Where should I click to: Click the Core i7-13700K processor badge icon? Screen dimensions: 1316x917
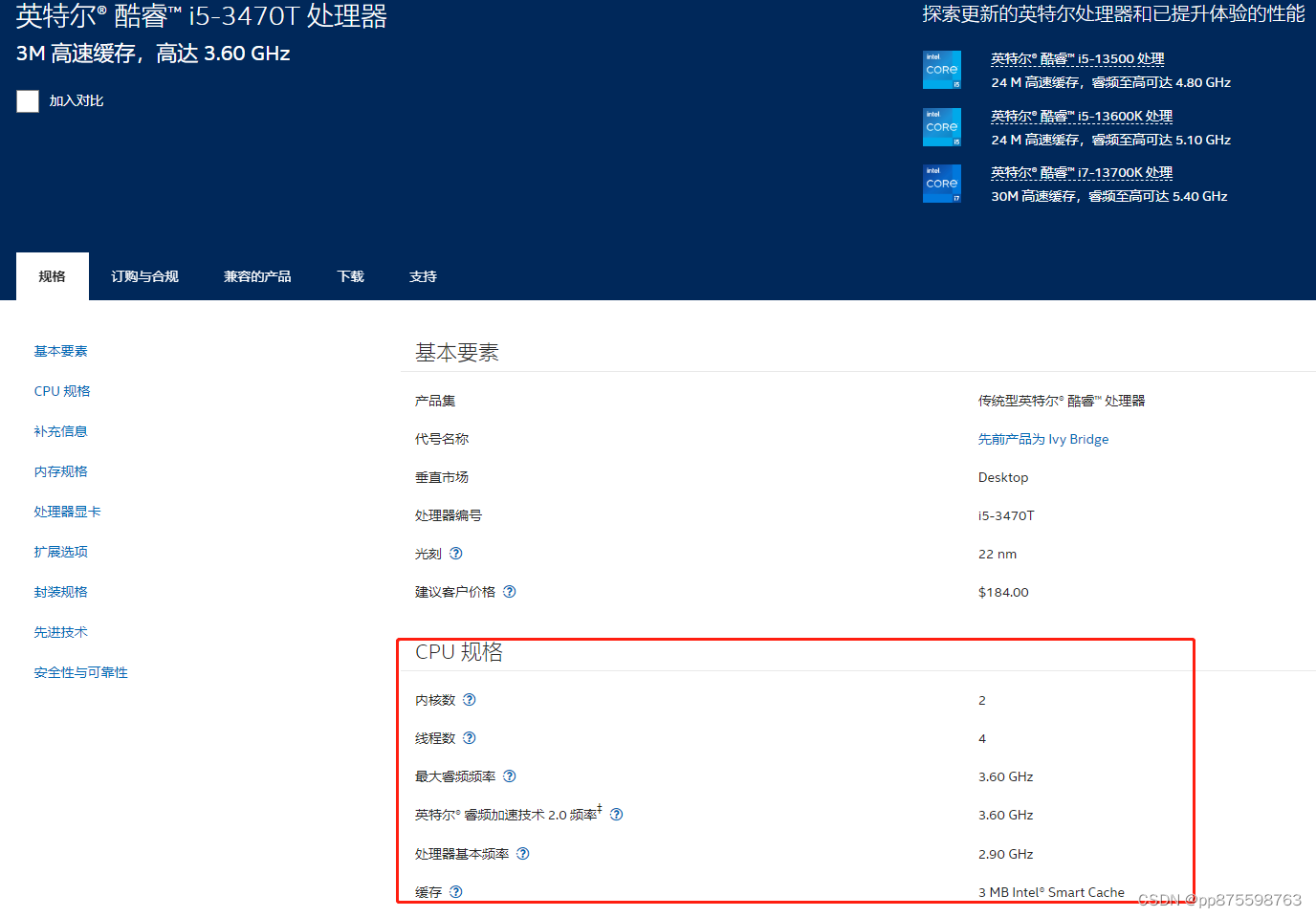941,184
